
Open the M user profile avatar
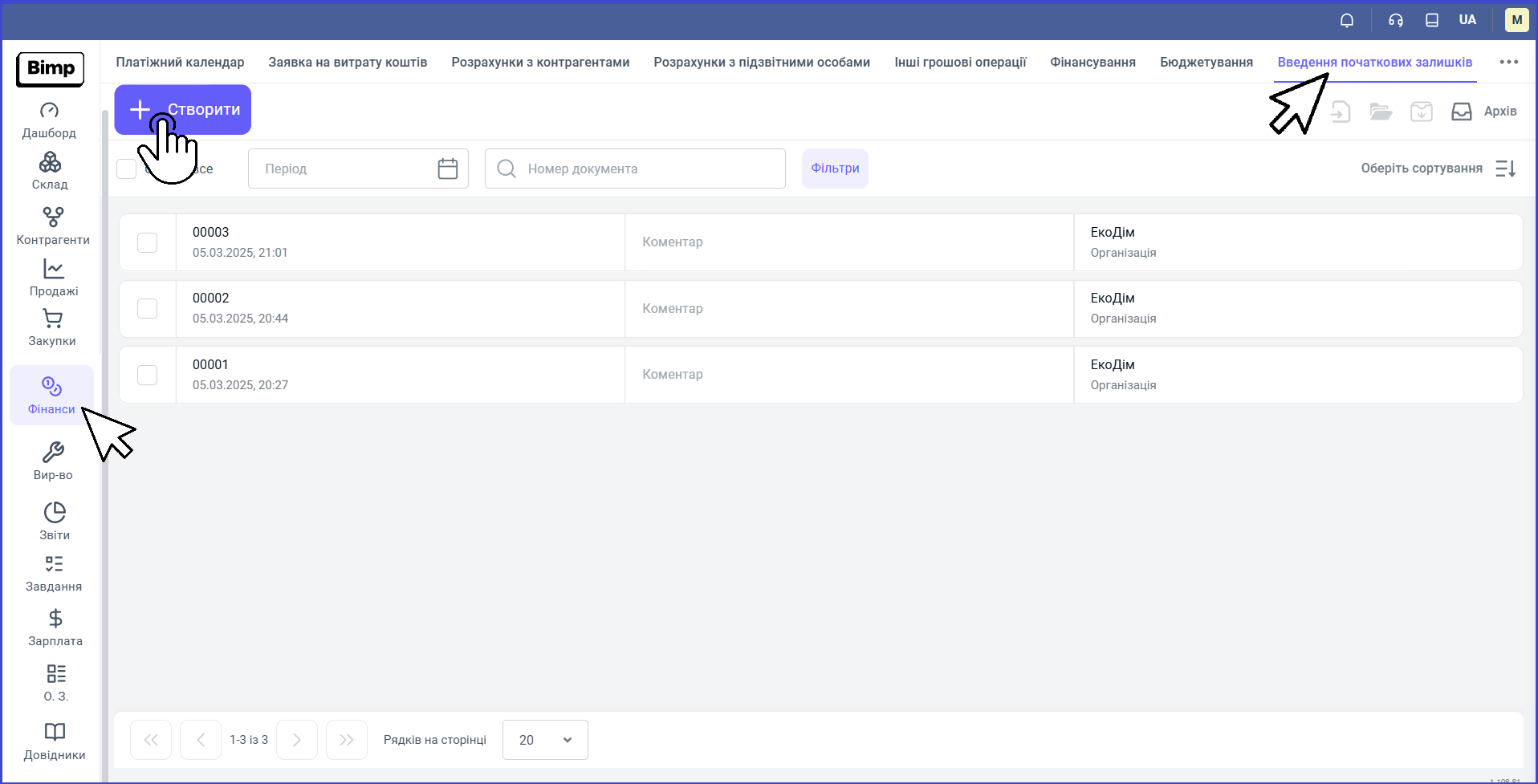(x=1516, y=20)
